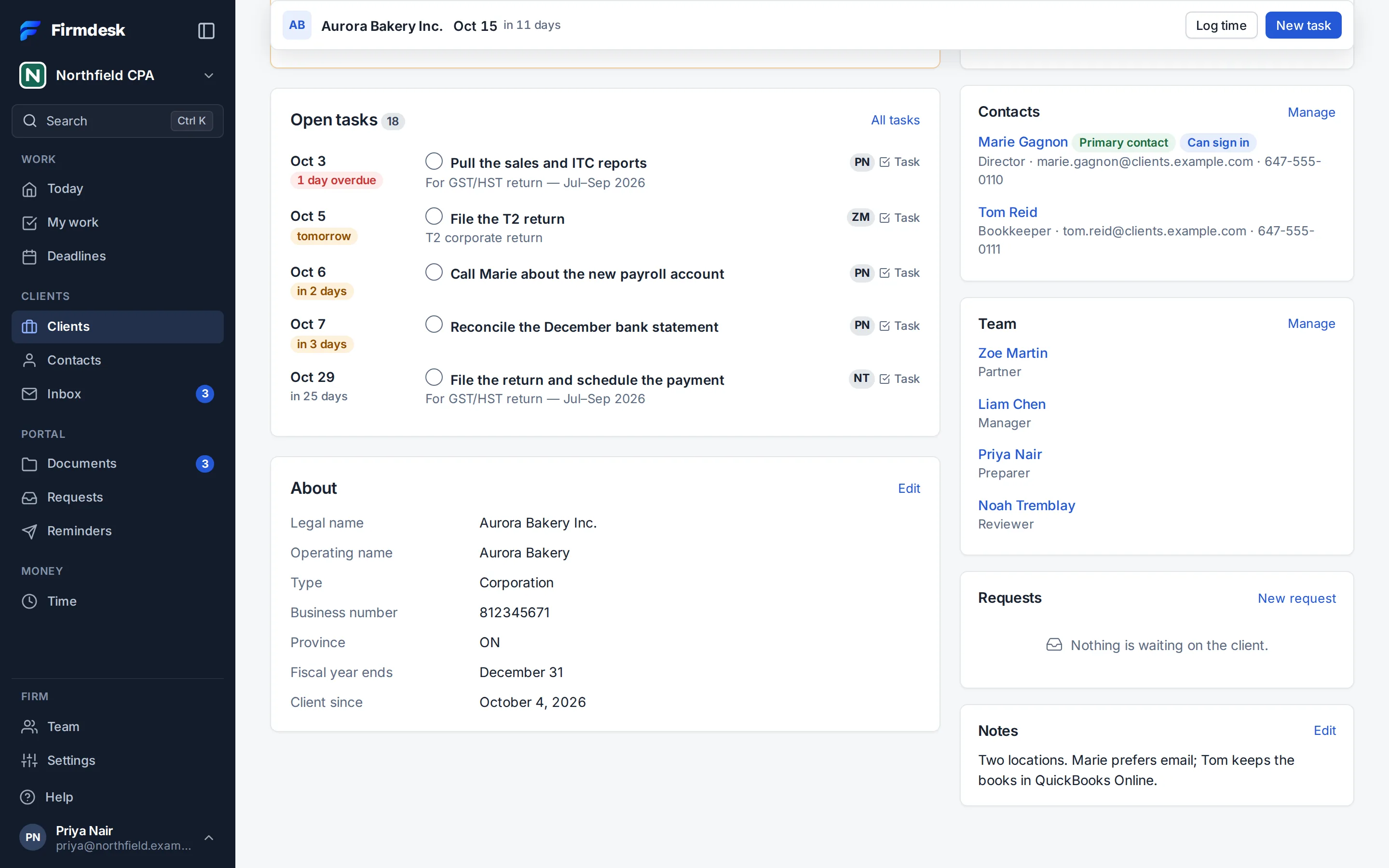1389x868 pixels.
Task: Open Contacts from the person icon
Action: [29, 361]
